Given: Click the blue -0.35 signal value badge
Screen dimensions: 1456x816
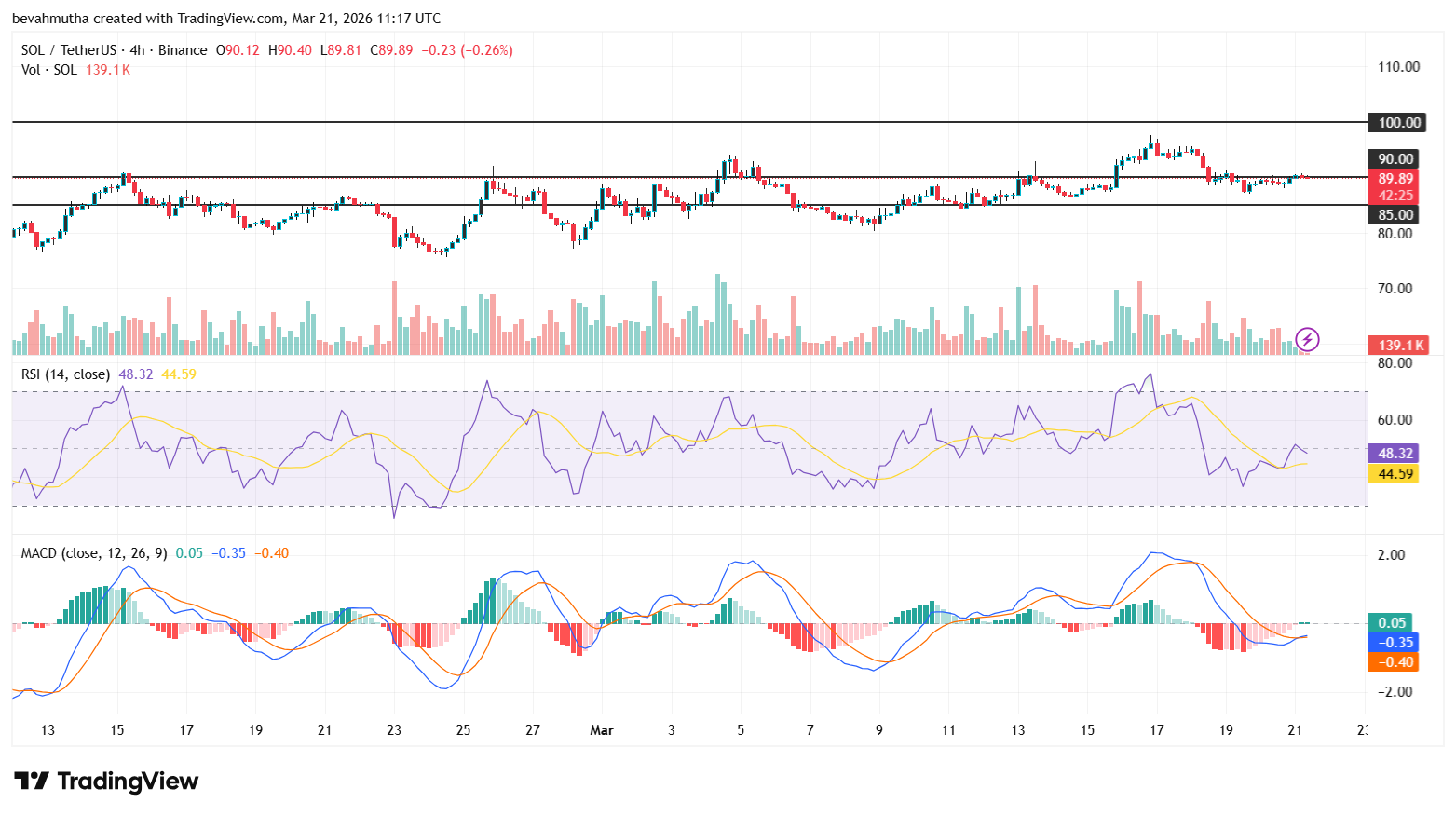Looking at the screenshot, I should click(1394, 642).
